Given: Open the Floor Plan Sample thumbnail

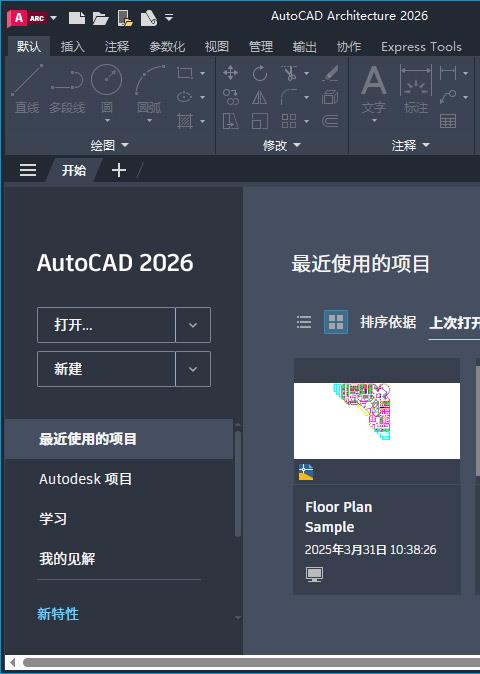Looking at the screenshot, I should point(377,421).
